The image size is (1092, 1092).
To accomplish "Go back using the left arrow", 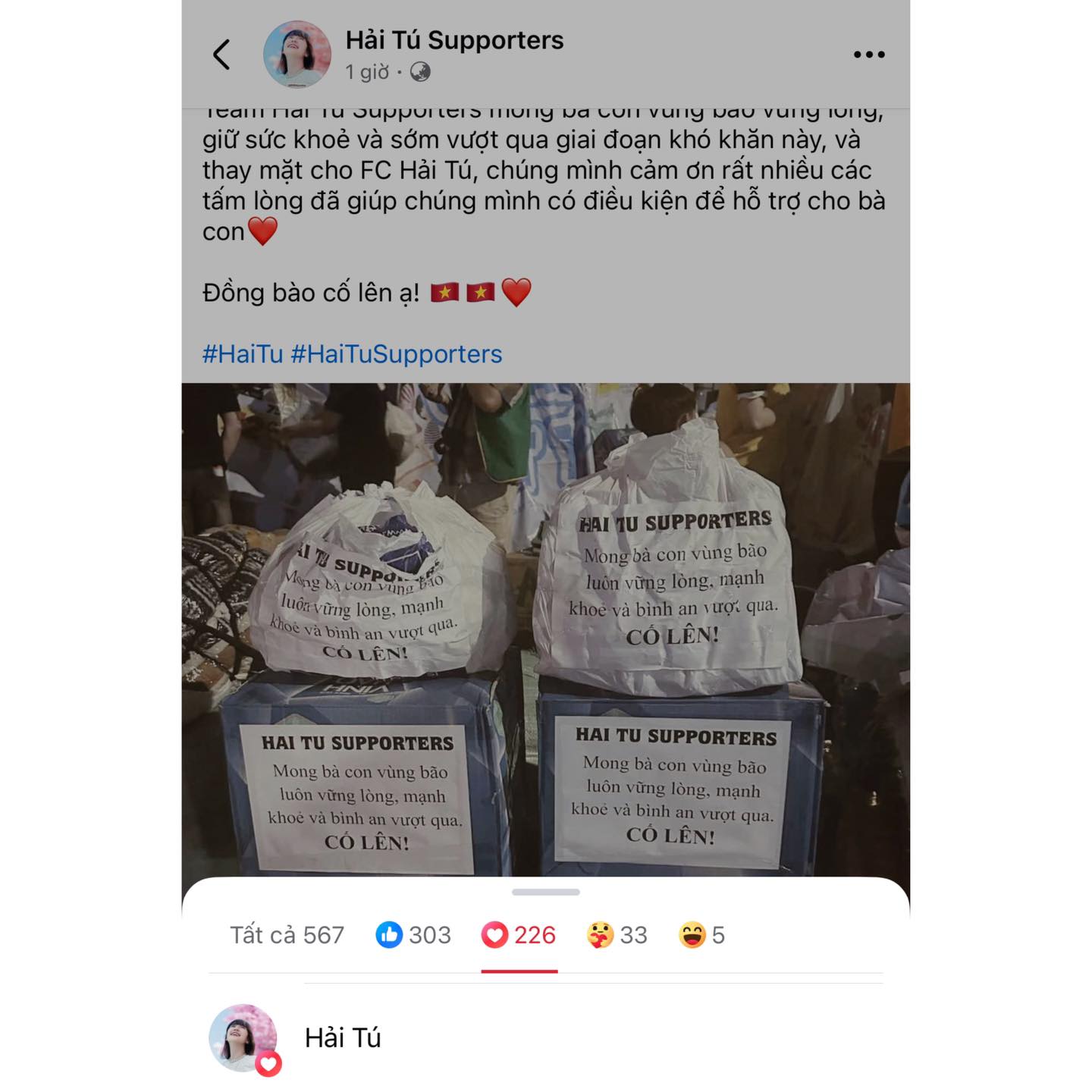I will [221, 55].
